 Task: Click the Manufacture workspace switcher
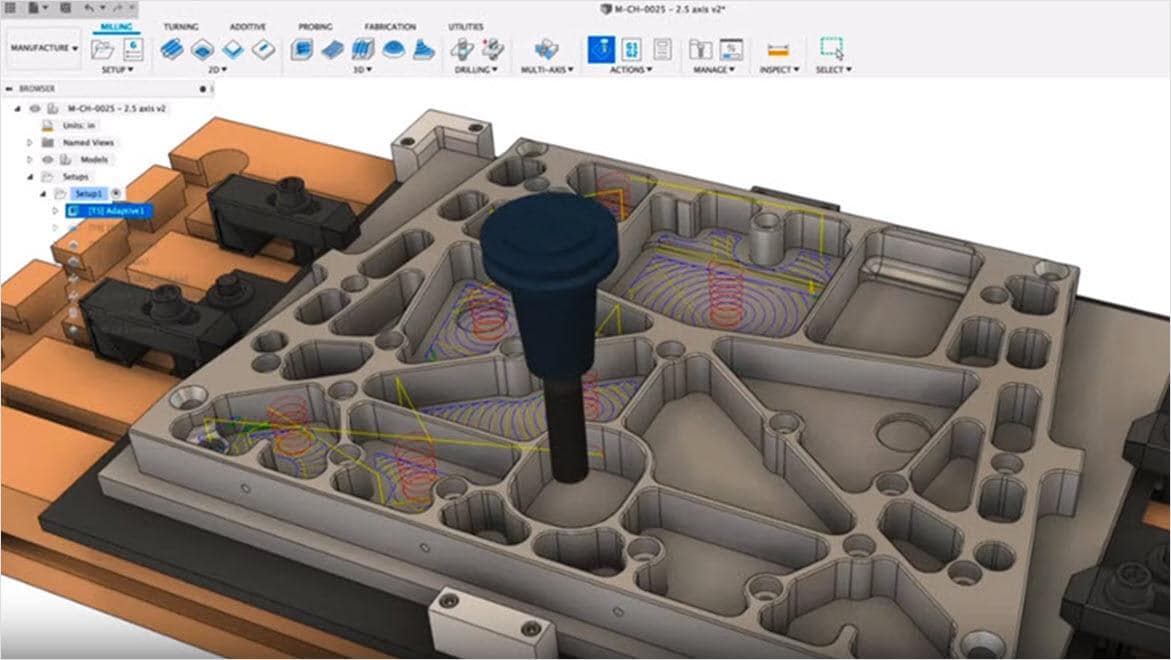[43, 47]
